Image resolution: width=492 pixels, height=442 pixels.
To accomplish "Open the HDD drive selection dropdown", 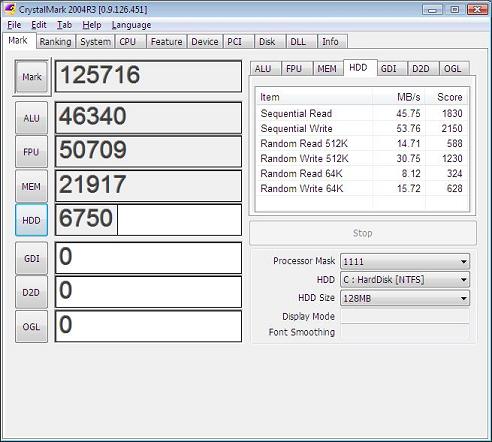I will pyautogui.click(x=405, y=280).
